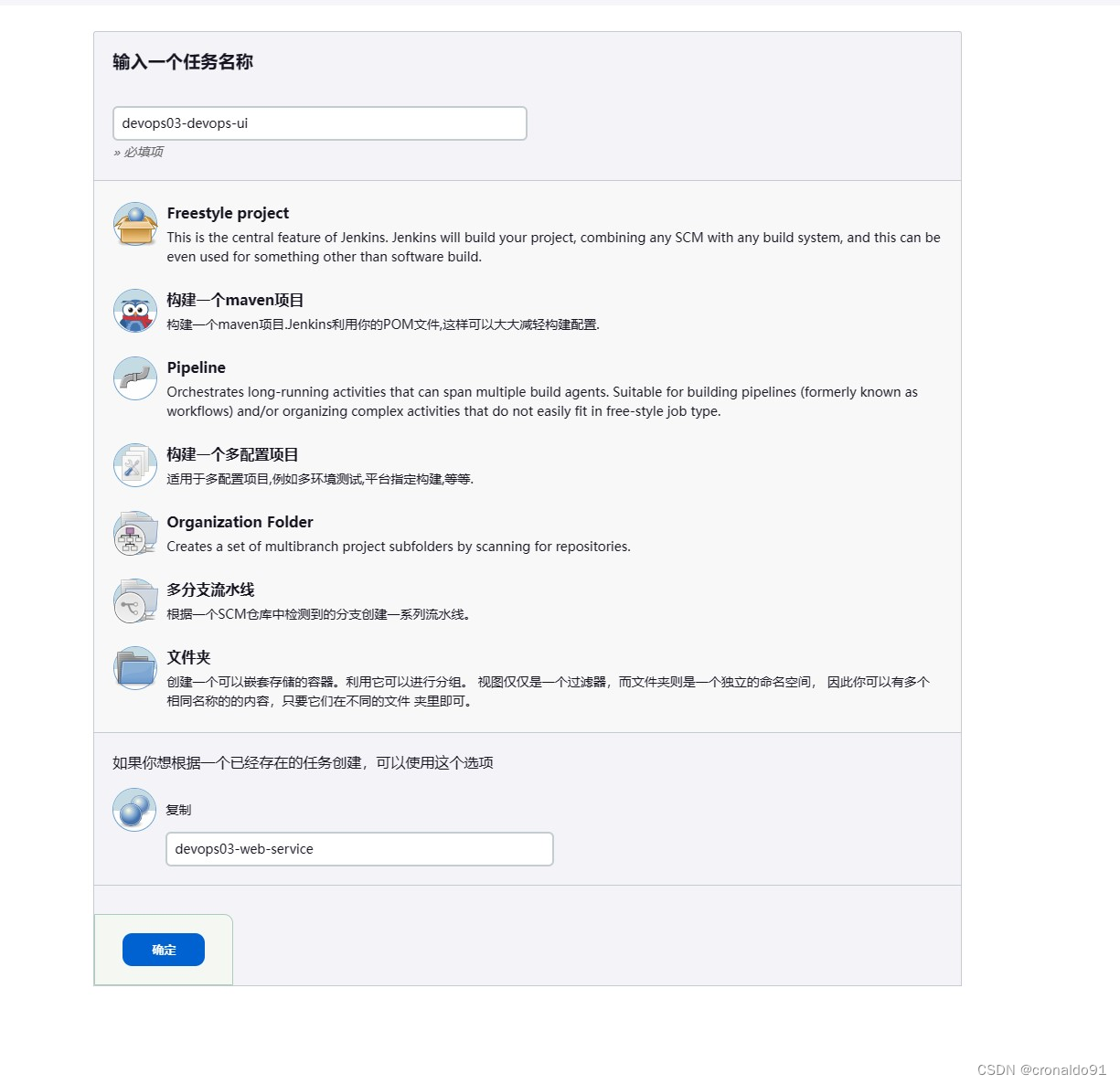
Task: Choose the Pipeline job type title
Action: coord(196,367)
